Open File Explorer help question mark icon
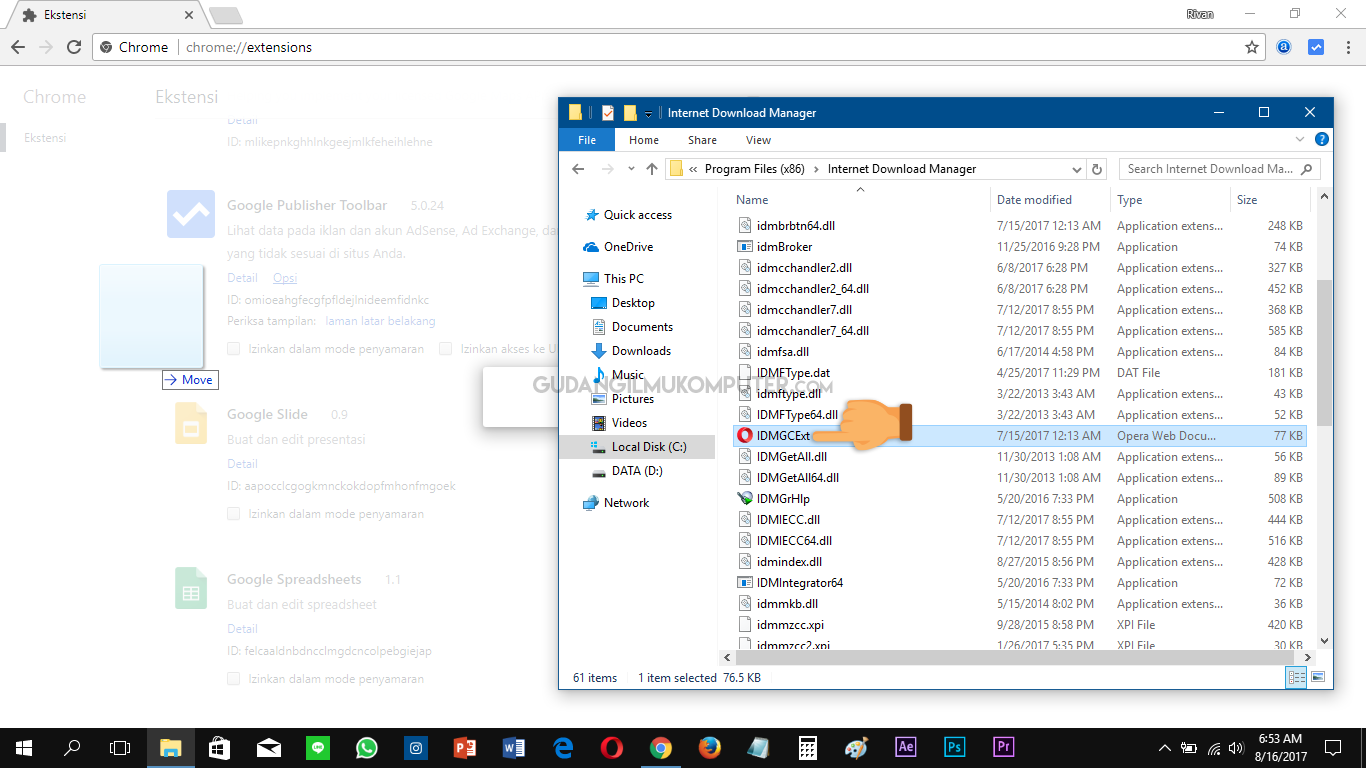1366x768 pixels. [x=1322, y=140]
